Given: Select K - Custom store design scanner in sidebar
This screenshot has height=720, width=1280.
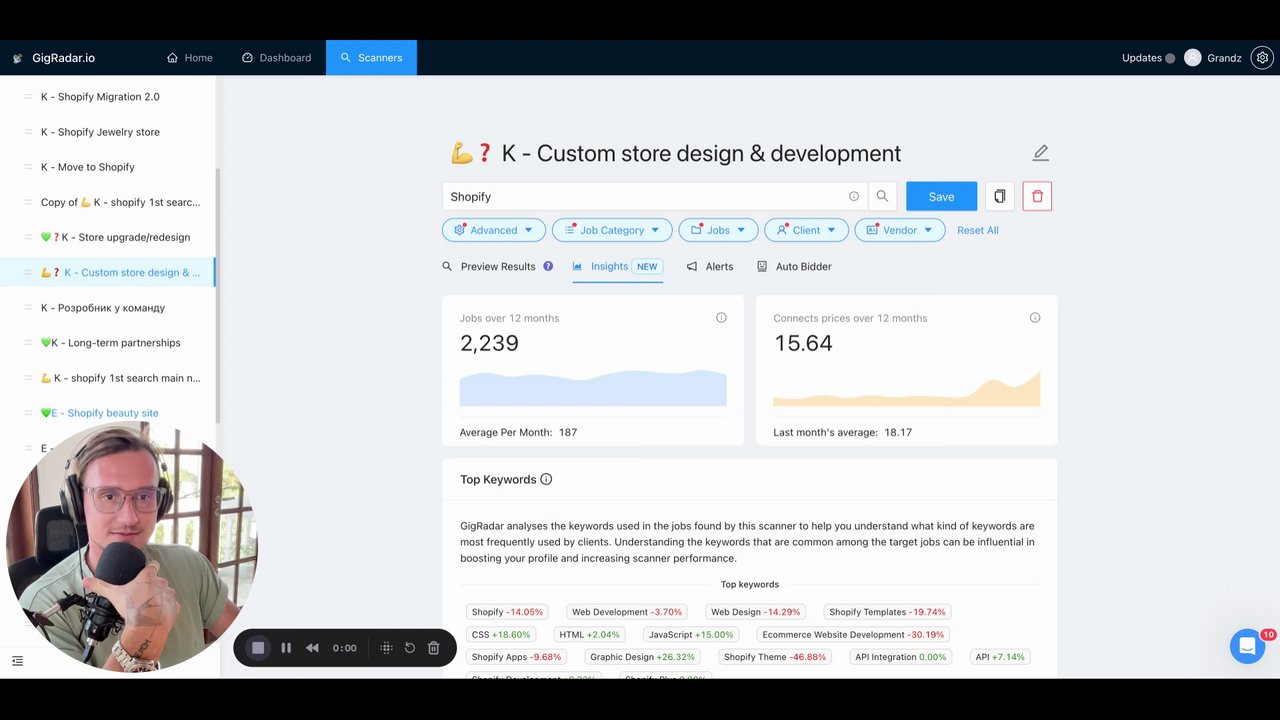Looking at the screenshot, I should click(108, 272).
